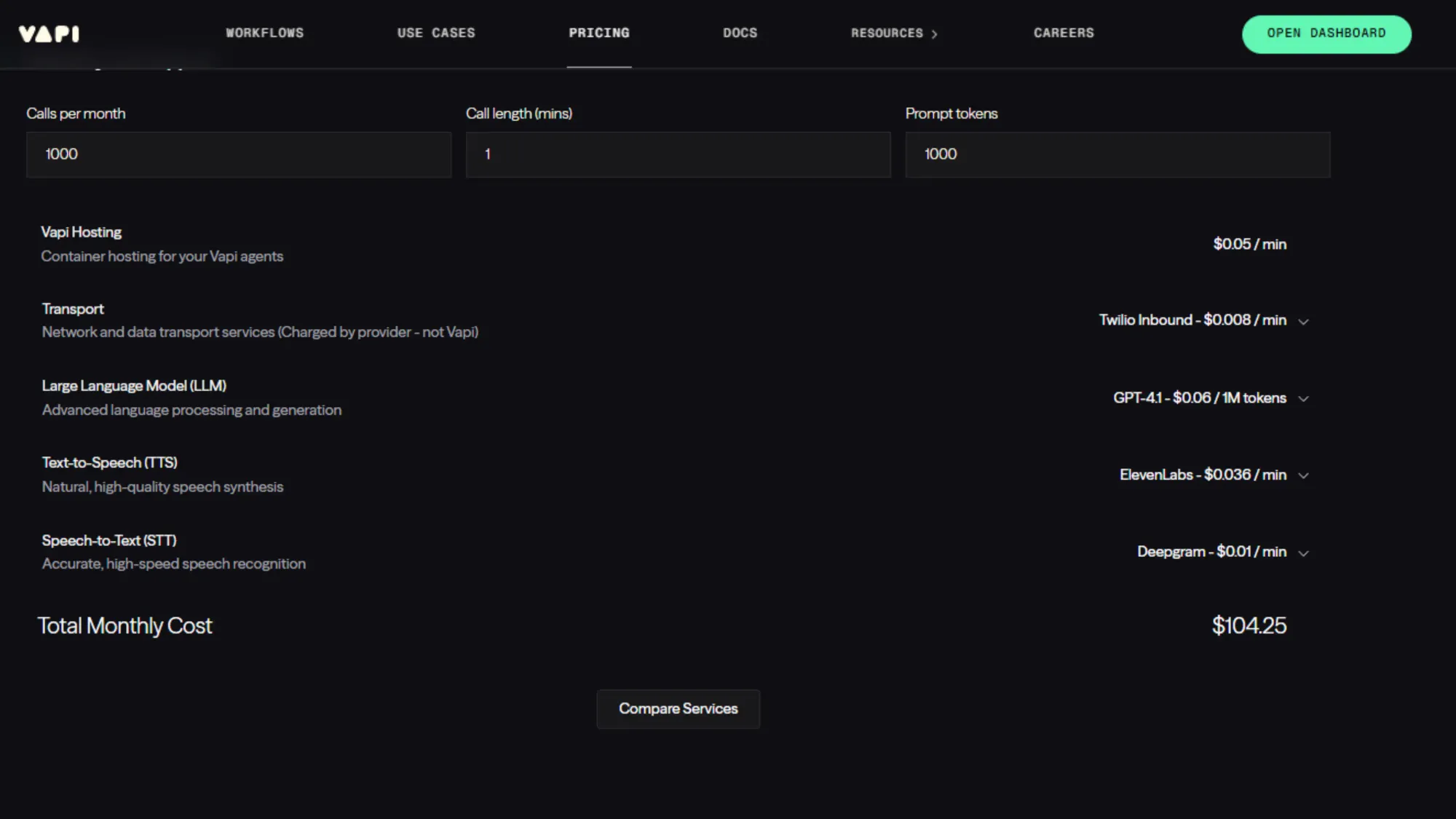
Task: Go to the Workflows menu item
Action: pyautogui.click(x=264, y=33)
